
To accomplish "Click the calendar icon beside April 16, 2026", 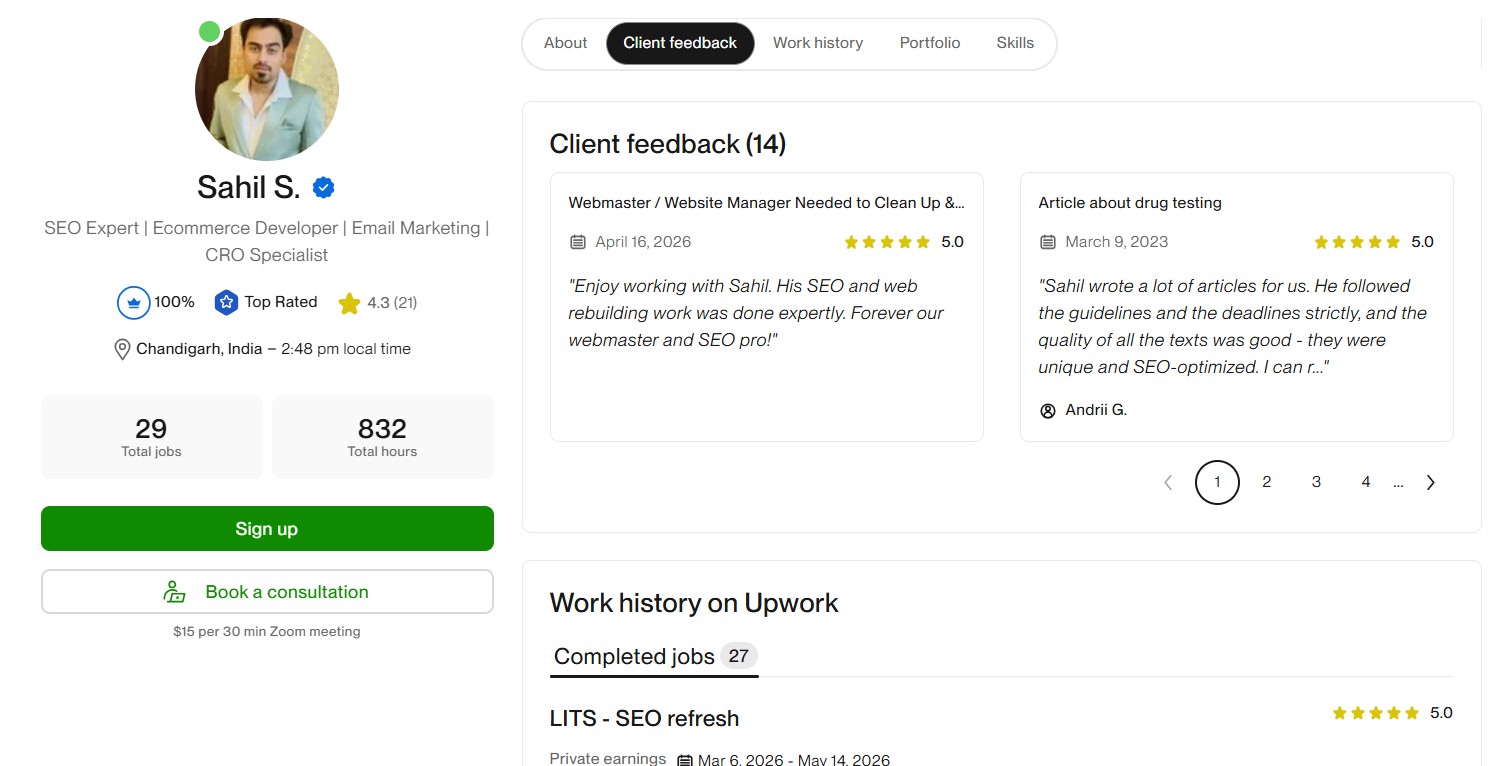I will [x=578, y=242].
